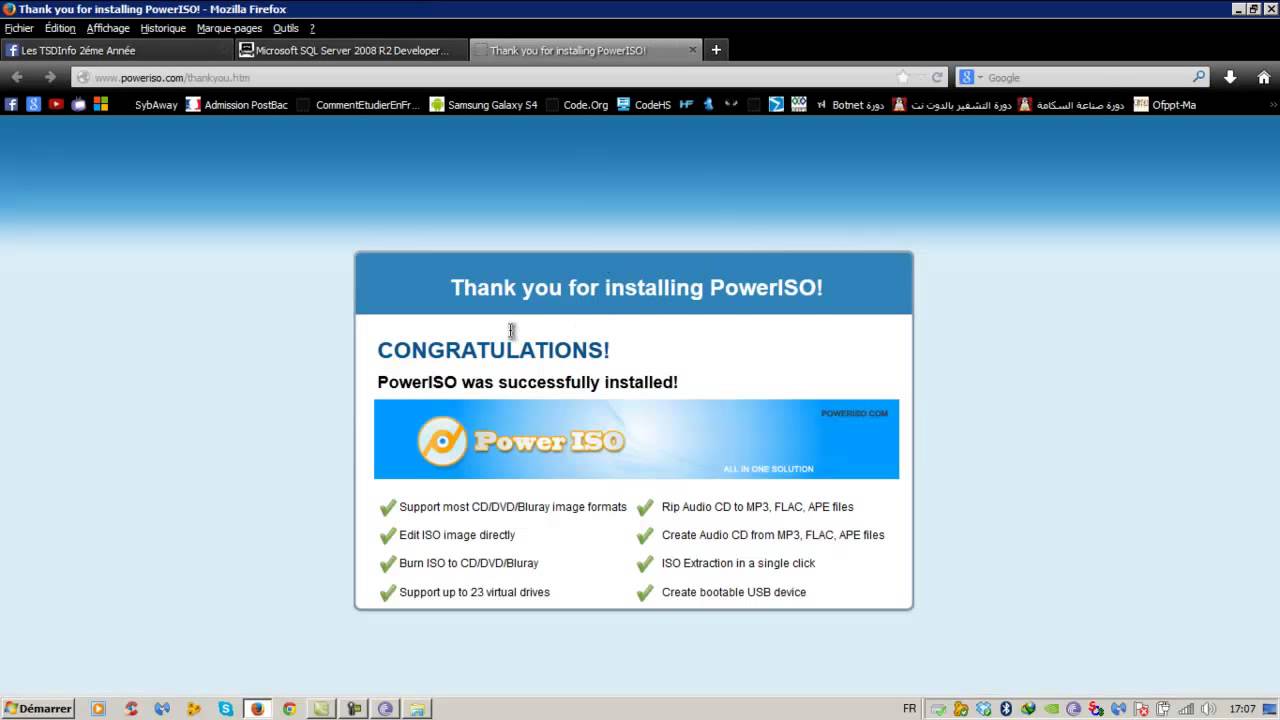Switch to Microsoft SQL Server 2008 R2 tab
The height and width of the screenshot is (720, 1280).
352,50
